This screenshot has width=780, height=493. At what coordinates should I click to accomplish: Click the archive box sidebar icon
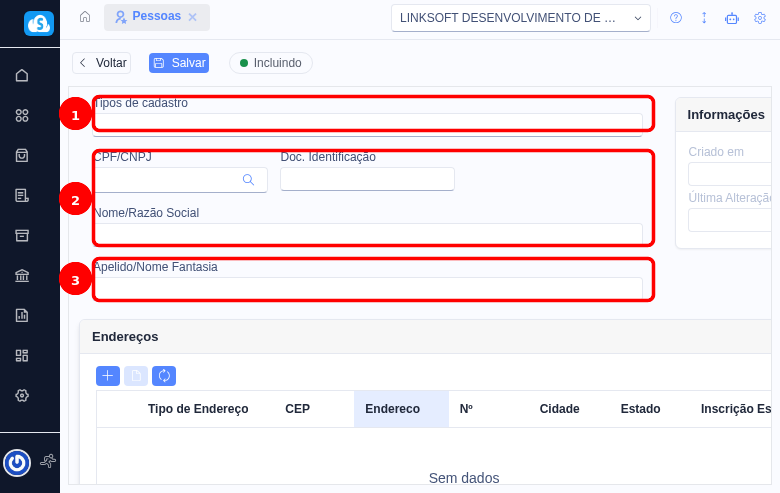point(22,235)
